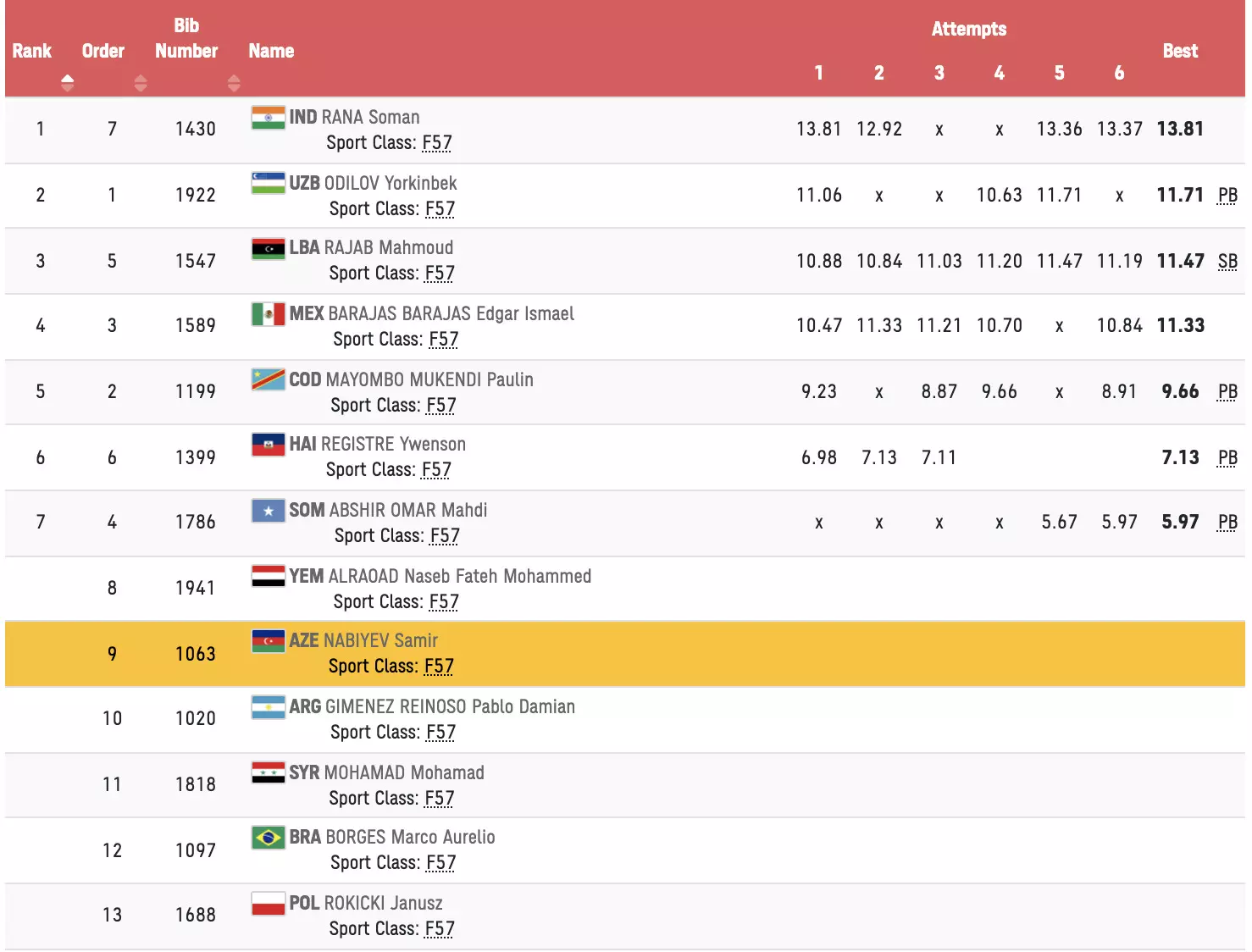The image size is (1252, 952).
Task: Sort table by Order column arrows
Action: [x=141, y=83]
